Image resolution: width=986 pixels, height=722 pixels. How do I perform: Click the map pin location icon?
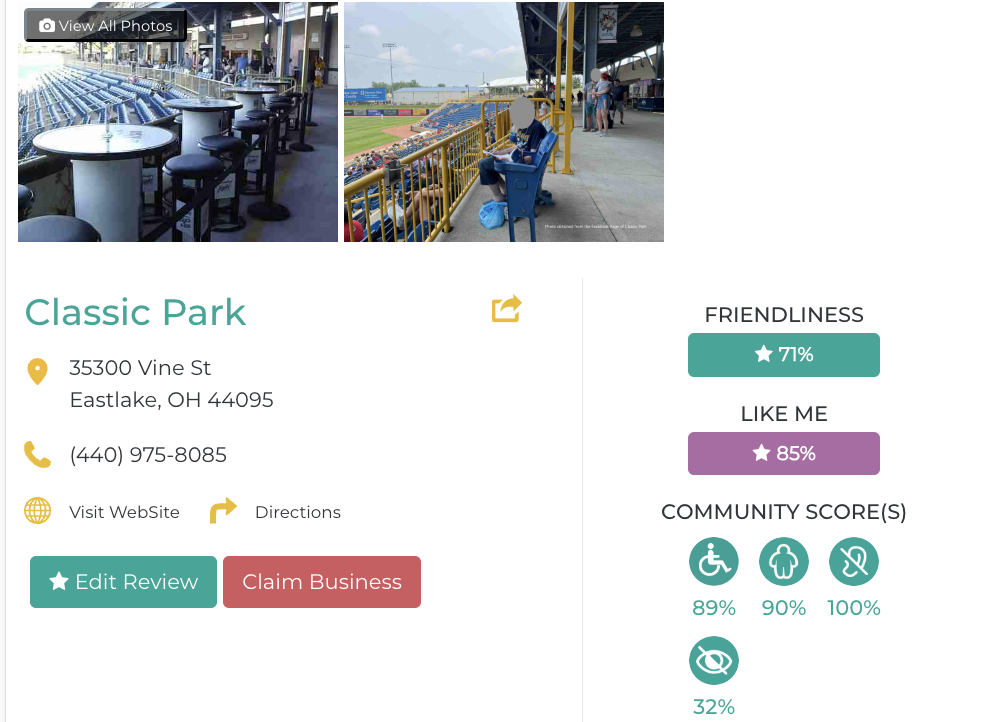pyautogui.click(x=38, y=372)
